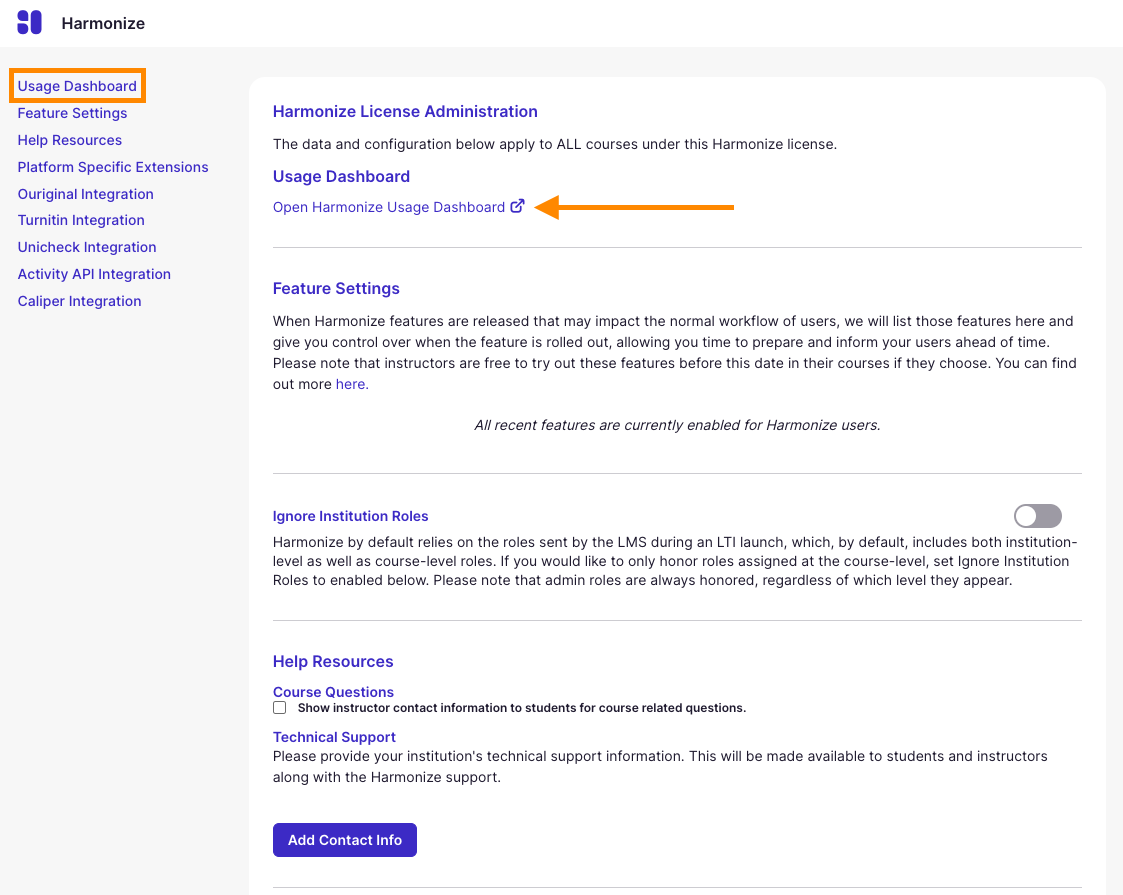Select Help Resources in sidebar
This screenshot has height=895, width=1123.
pyautogui.click(x=69, y=140)
